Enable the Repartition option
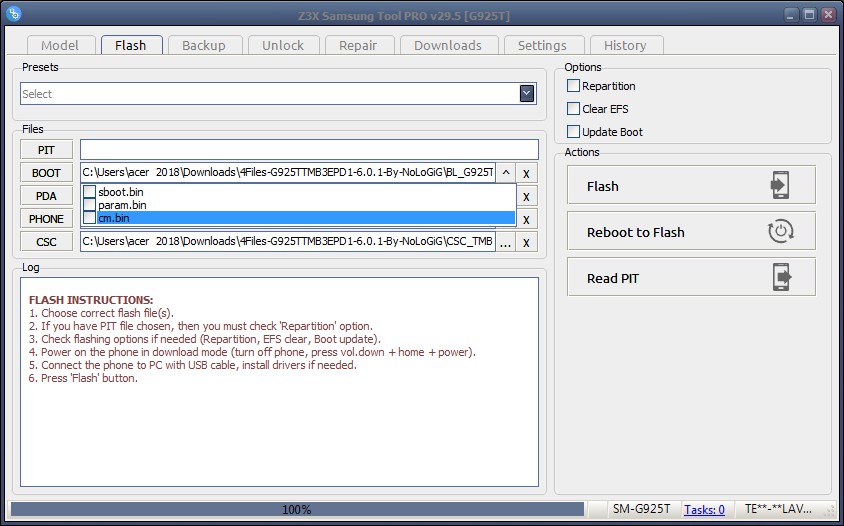The width and height of the screenshot is (844, 526). point(574,86)
